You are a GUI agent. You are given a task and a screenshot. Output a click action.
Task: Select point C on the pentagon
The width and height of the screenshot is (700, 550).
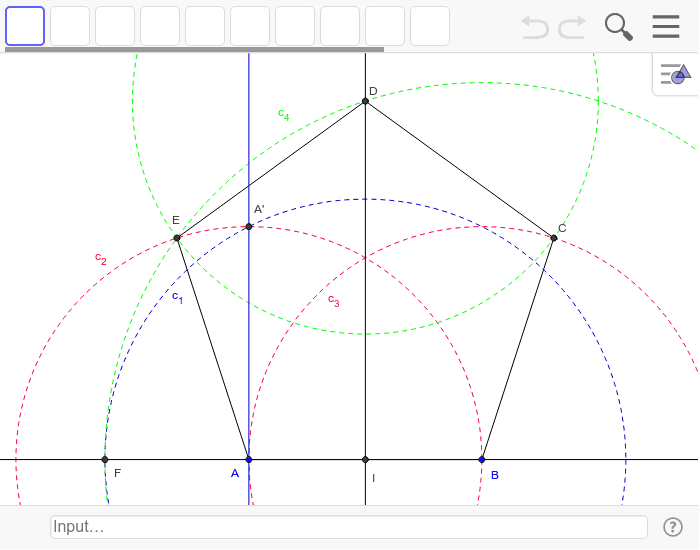(x=554, y=238)
